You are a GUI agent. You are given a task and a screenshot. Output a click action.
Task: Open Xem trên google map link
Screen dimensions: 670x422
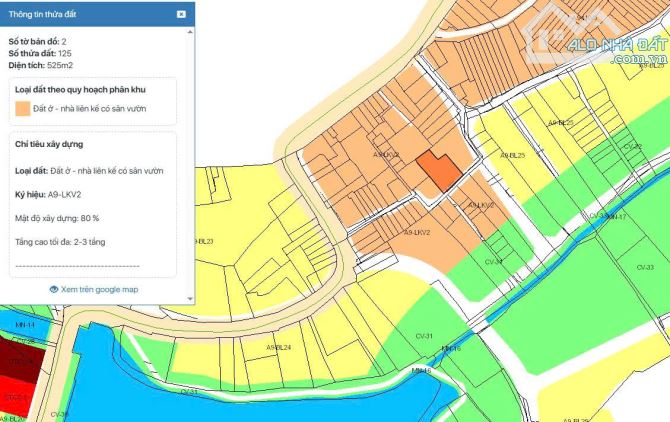98,289
